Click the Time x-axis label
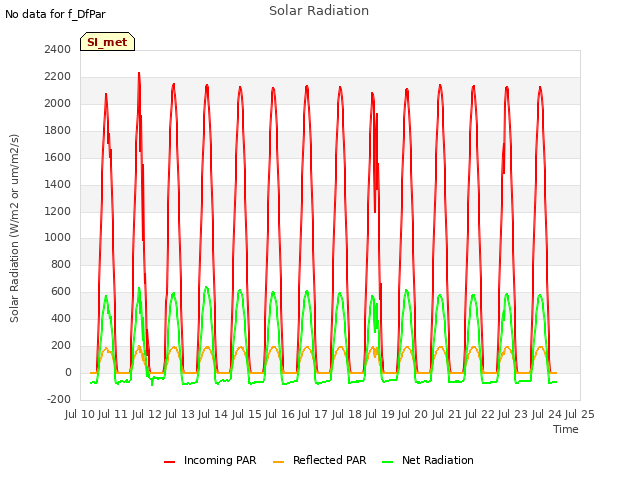 click(565, 429)
